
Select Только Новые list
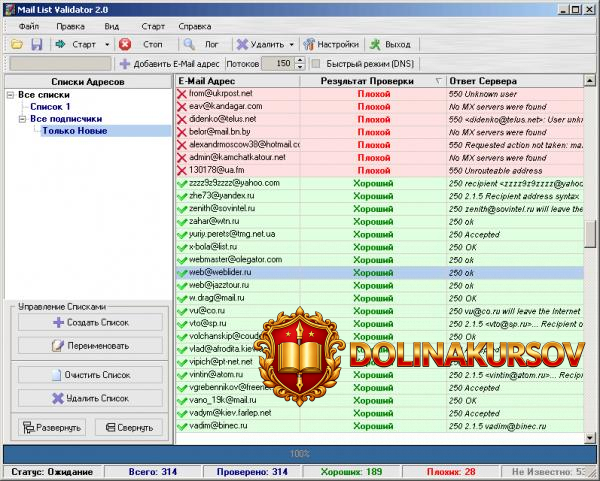click(74, 131)
